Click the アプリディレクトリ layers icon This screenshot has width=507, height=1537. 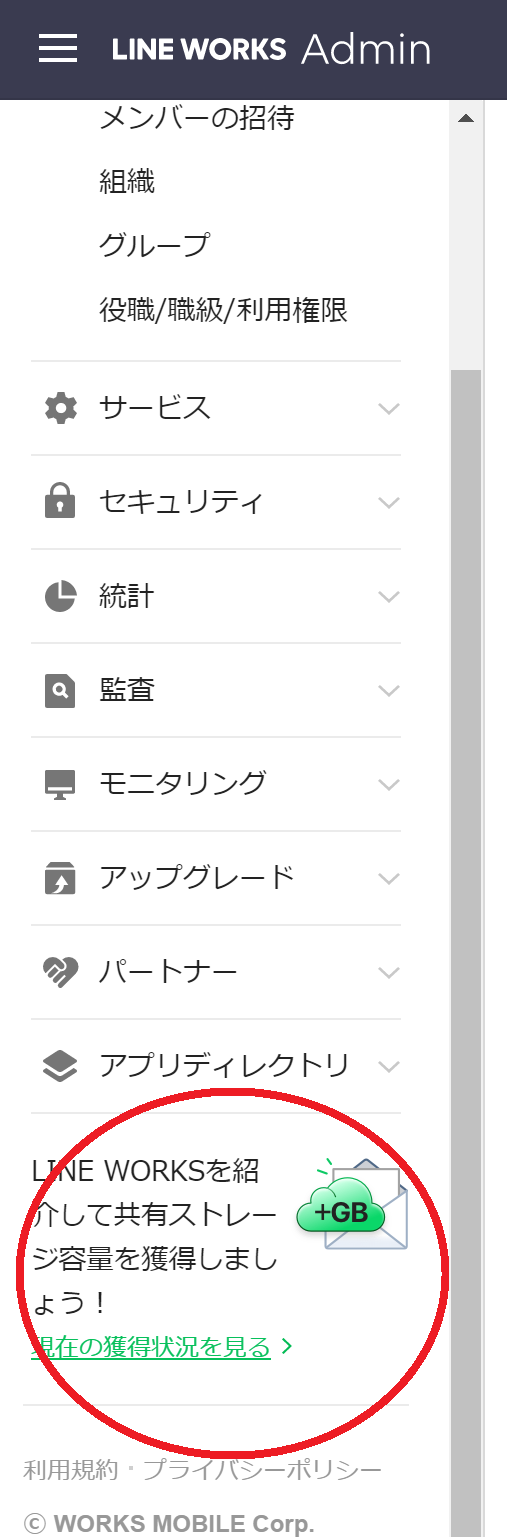point(60,1066)
